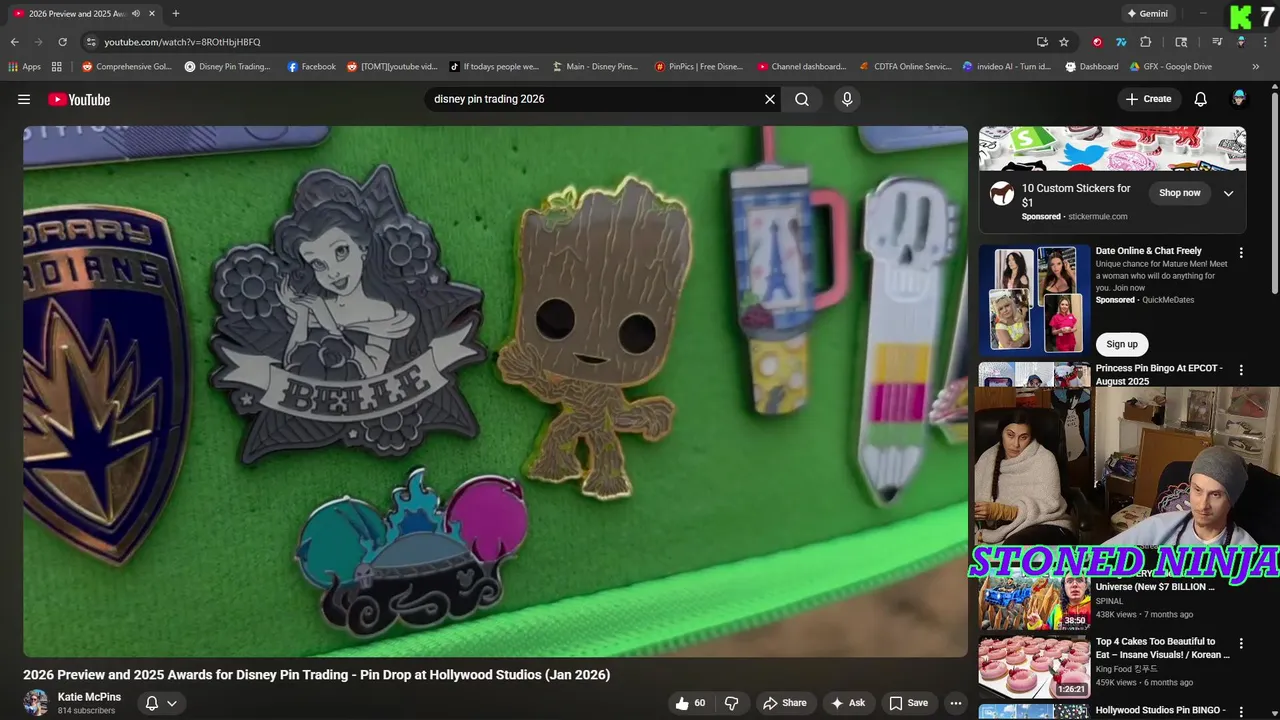Viewport: 1280px width, 720px height.
Task: Select the 2026 Preview YouTube tab
Action: [76, 13]
